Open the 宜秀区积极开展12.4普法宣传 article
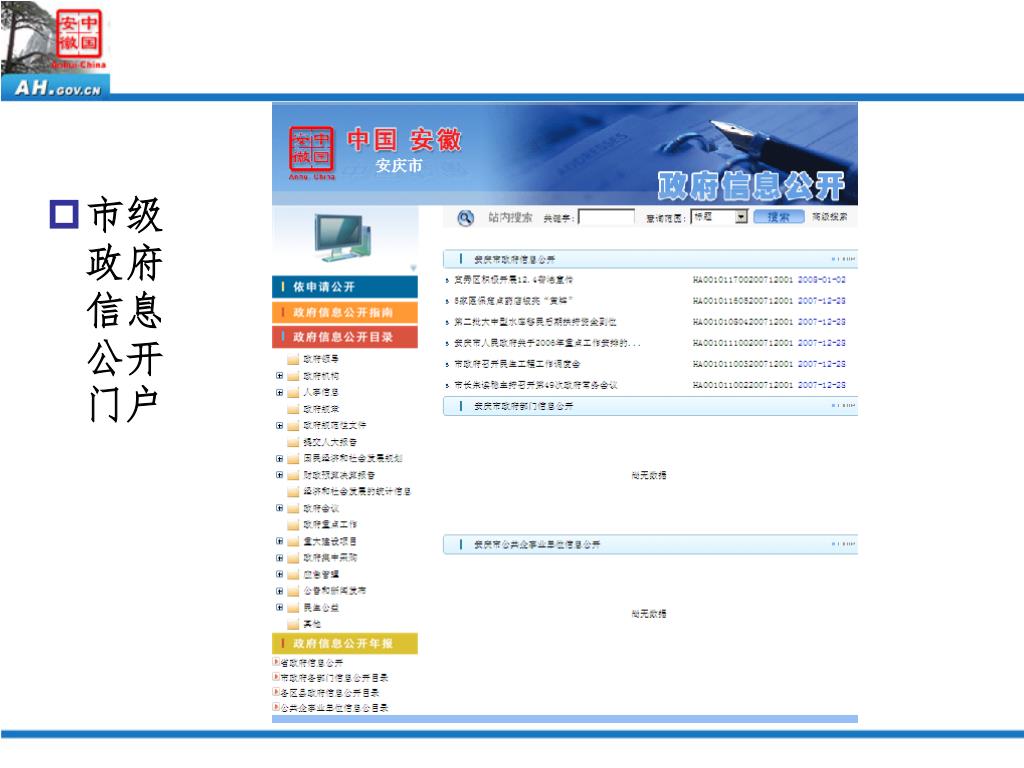Viewport: 1024px width, 768px height. pyautogui.click(x=514, y=280)
